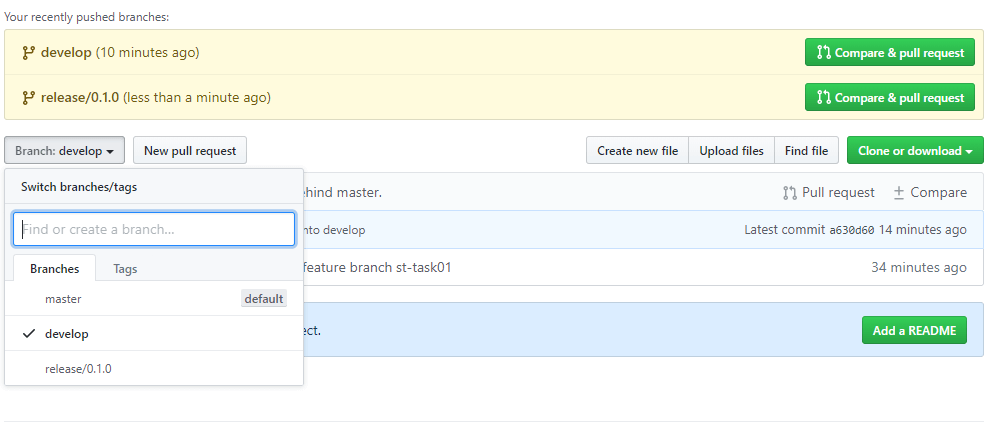Click branch icon beside release/0.1.0 in recent pushes

pos(28,98)
